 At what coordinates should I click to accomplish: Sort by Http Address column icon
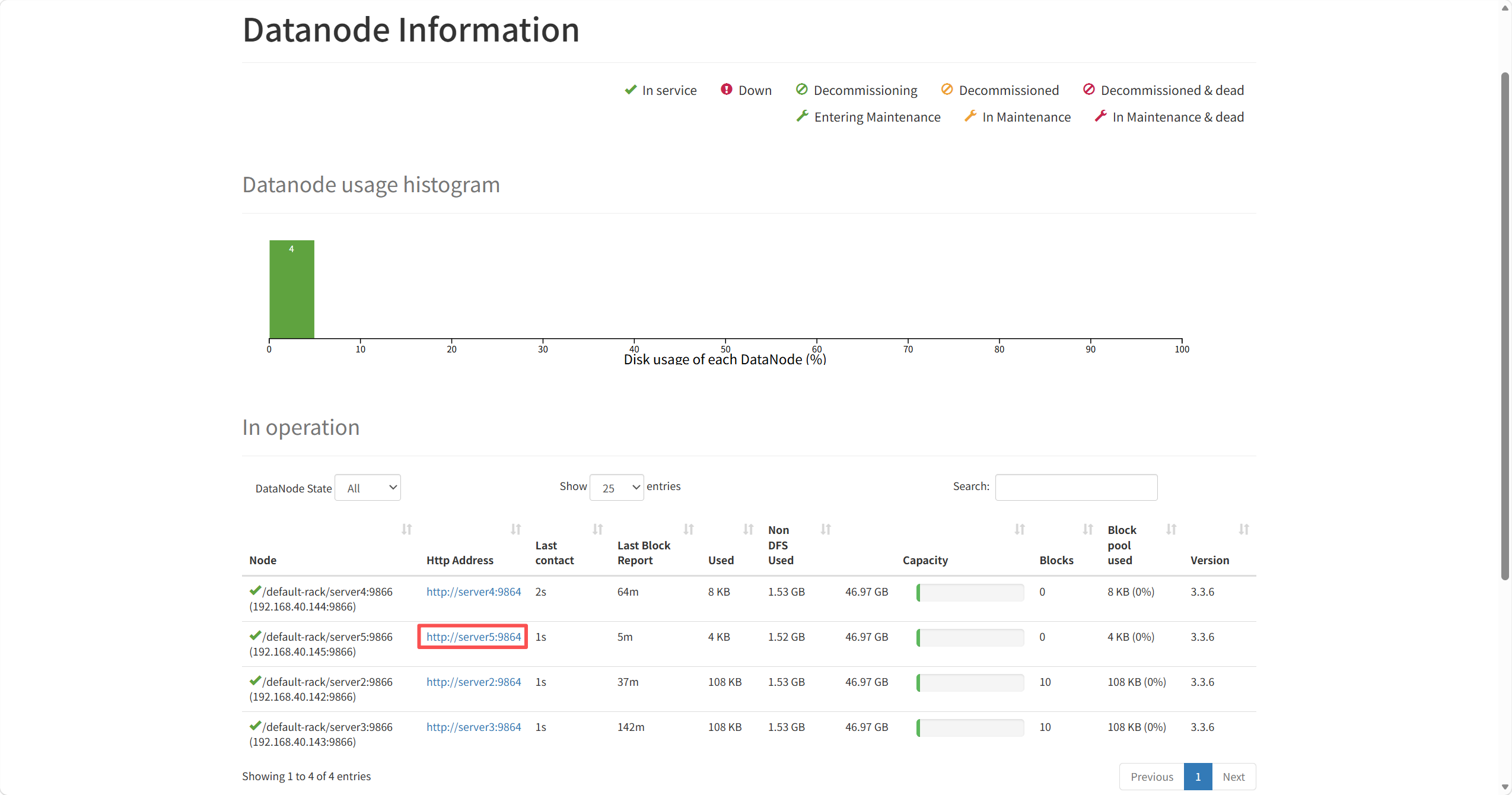[x=515, y=529]
